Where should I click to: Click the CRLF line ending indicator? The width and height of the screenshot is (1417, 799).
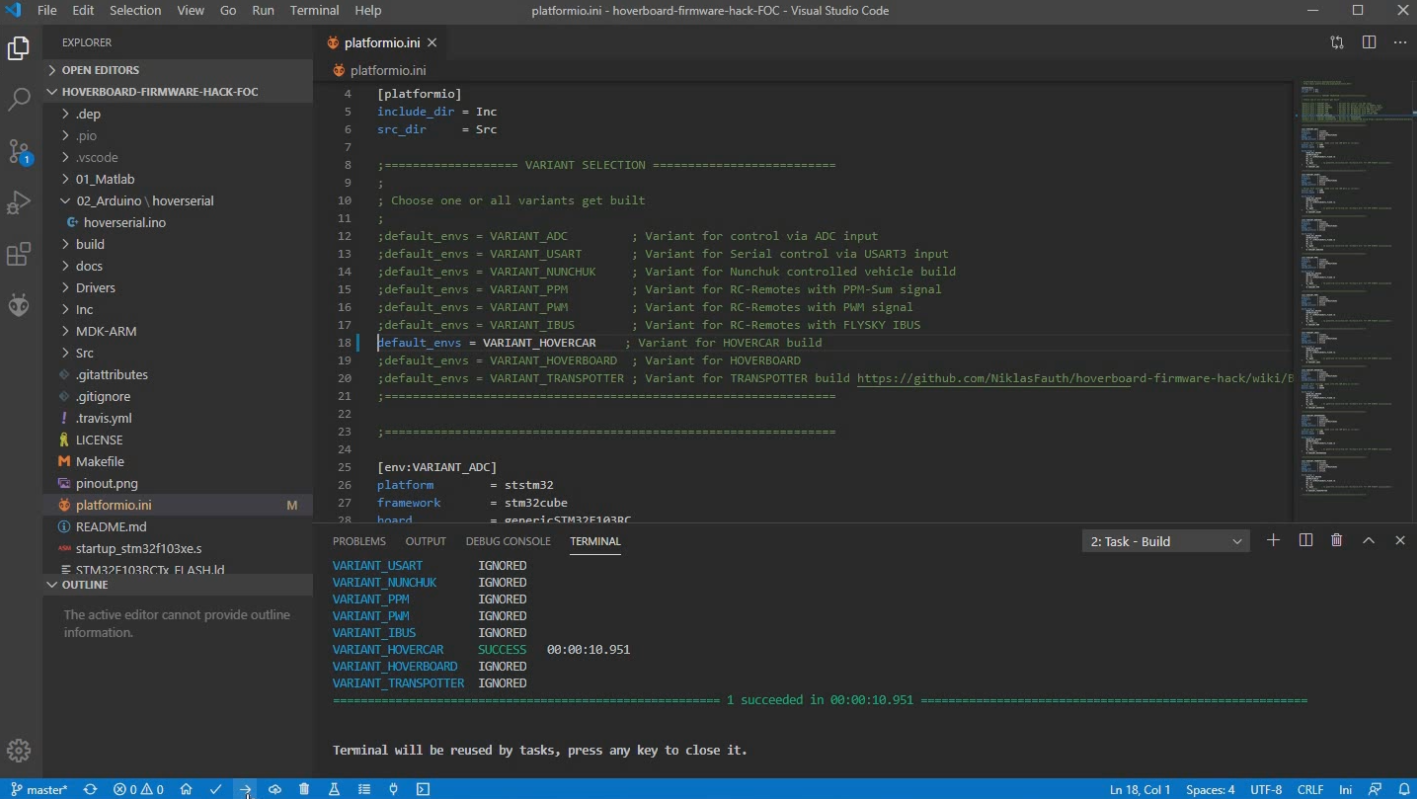tap(1310, 789)
